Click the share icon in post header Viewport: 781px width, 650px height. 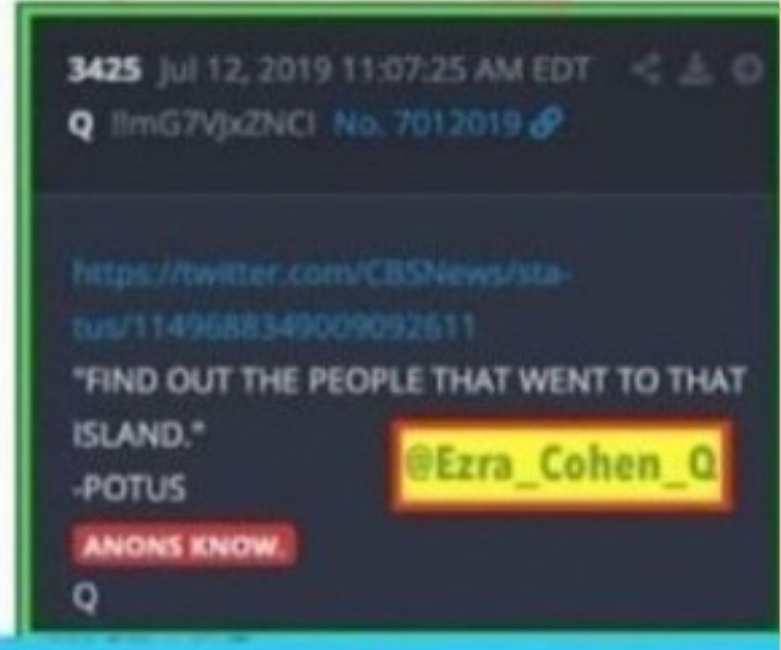pyautogui.click(x=646, y=69)
